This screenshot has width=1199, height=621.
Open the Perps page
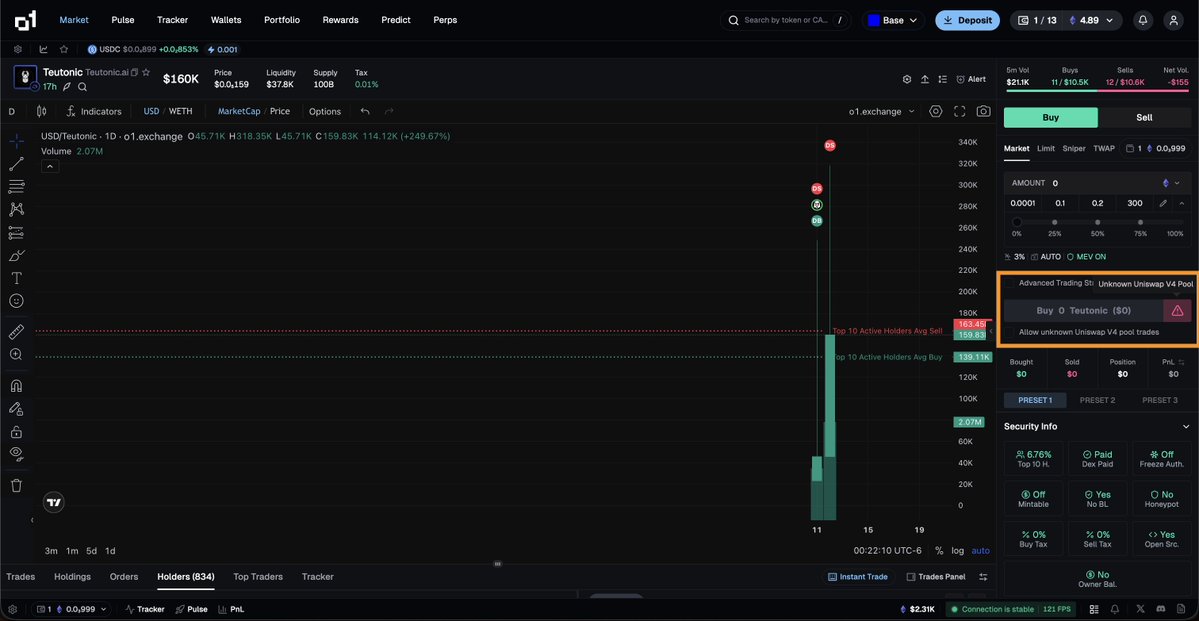445,20
